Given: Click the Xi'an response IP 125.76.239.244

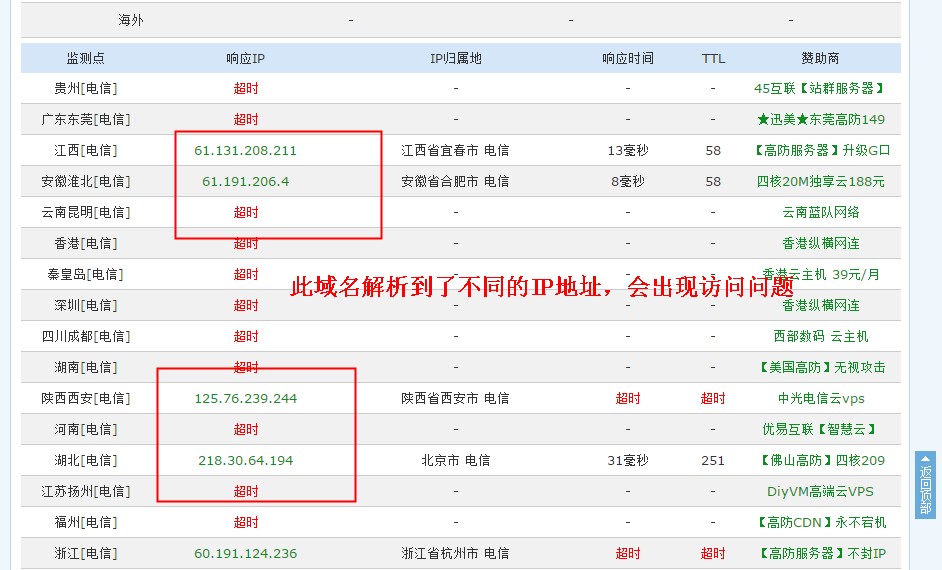Looking at the screenshot, I should 245,398.
